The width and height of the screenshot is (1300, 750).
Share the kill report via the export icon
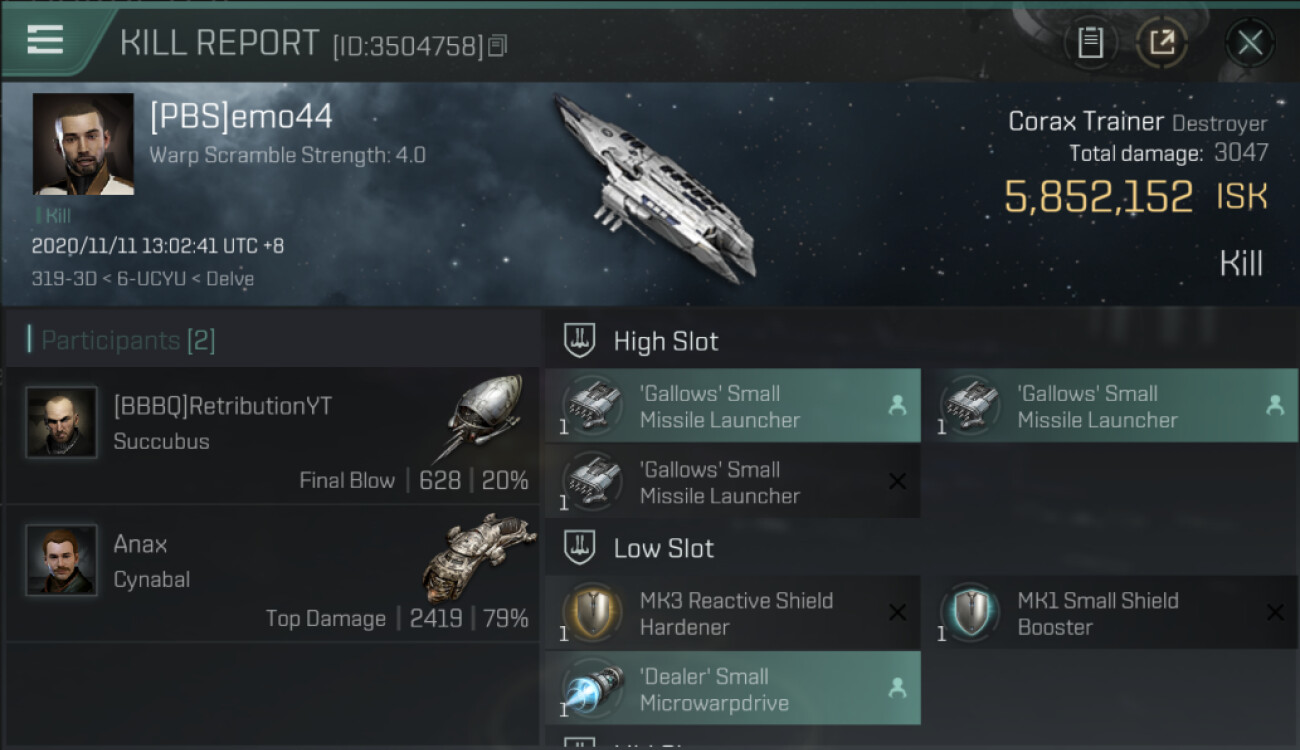1162,43
